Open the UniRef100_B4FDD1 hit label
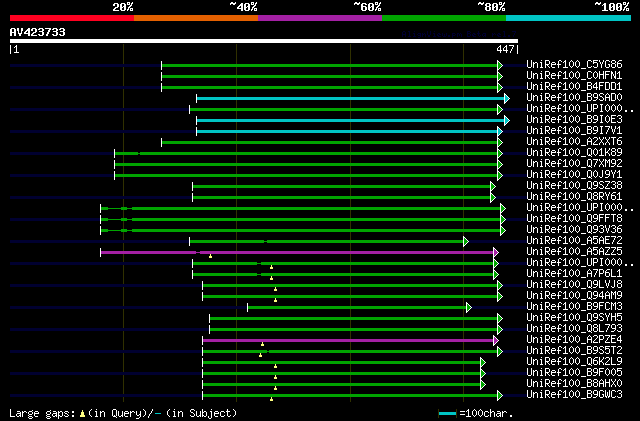This screenshot has height=421, width=640. pos(574,86)
